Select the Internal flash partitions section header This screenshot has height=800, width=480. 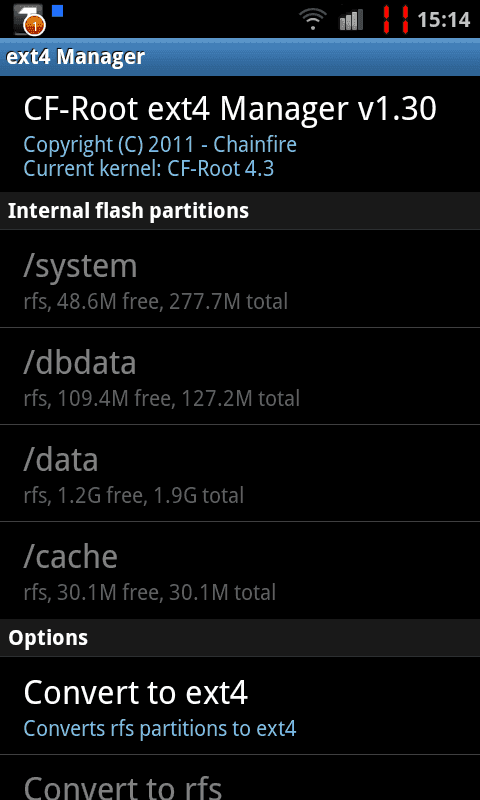tap(240, 211)
